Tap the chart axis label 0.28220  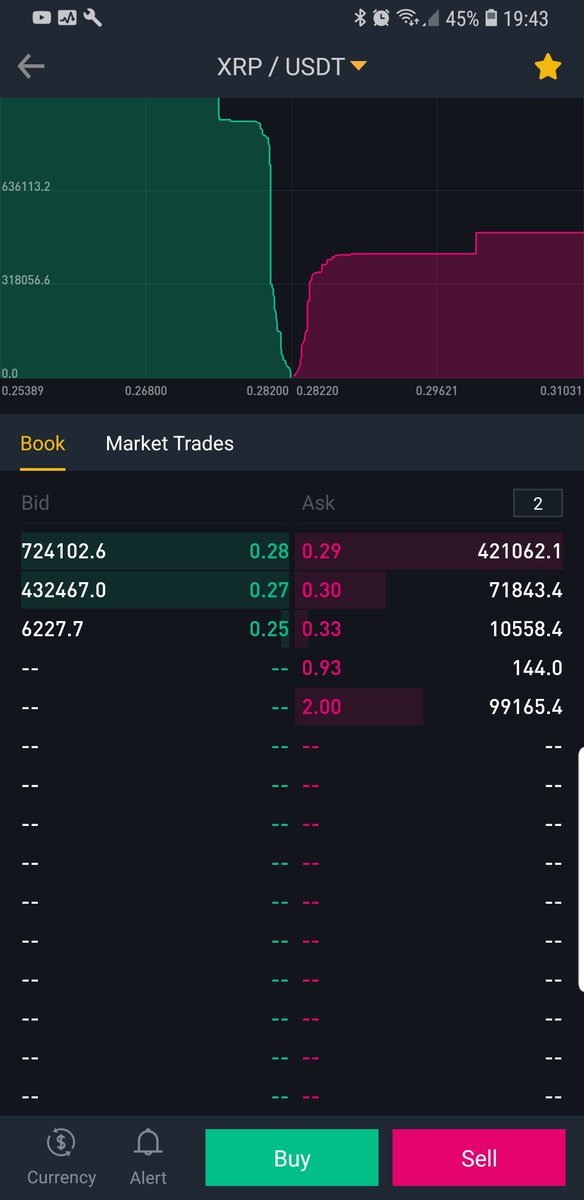[317, 391]
